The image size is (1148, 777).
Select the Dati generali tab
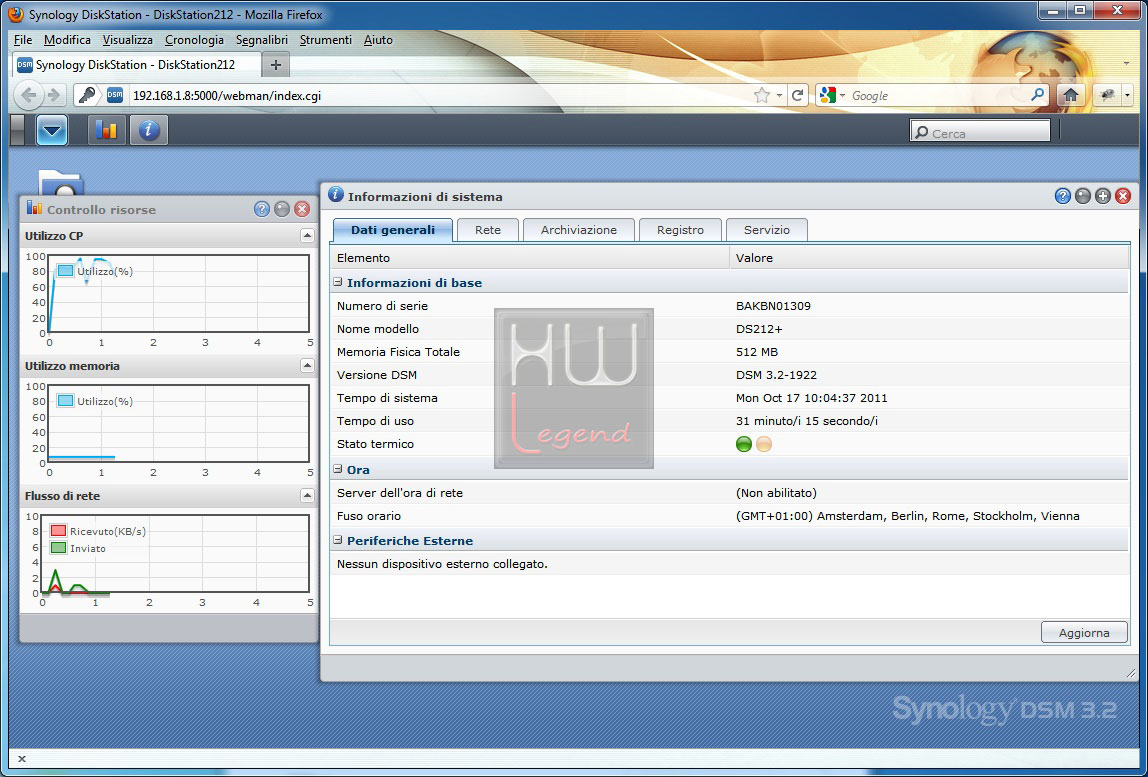tap(392, 230)
